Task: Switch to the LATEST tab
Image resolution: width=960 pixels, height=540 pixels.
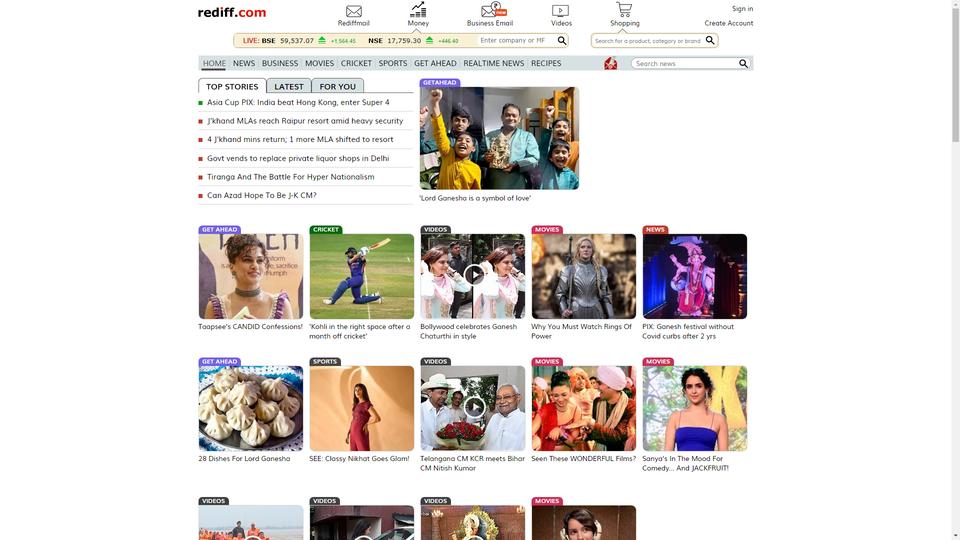Action: (289, 86)
